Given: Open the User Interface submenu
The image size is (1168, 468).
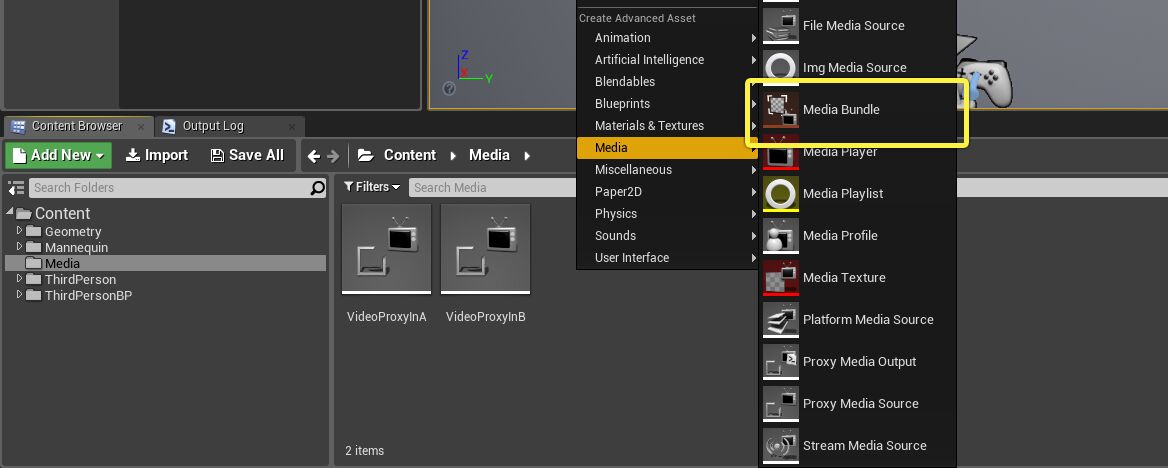Looking at the screenshot, I should [x=667, y=258].
